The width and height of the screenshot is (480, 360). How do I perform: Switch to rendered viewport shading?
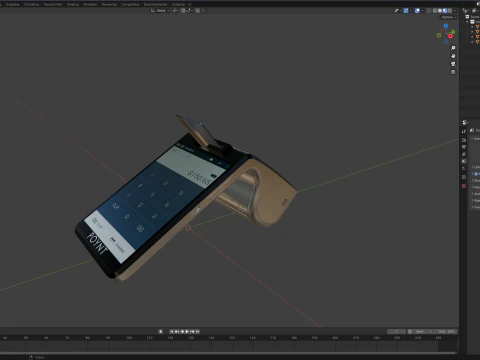point(450,11)
